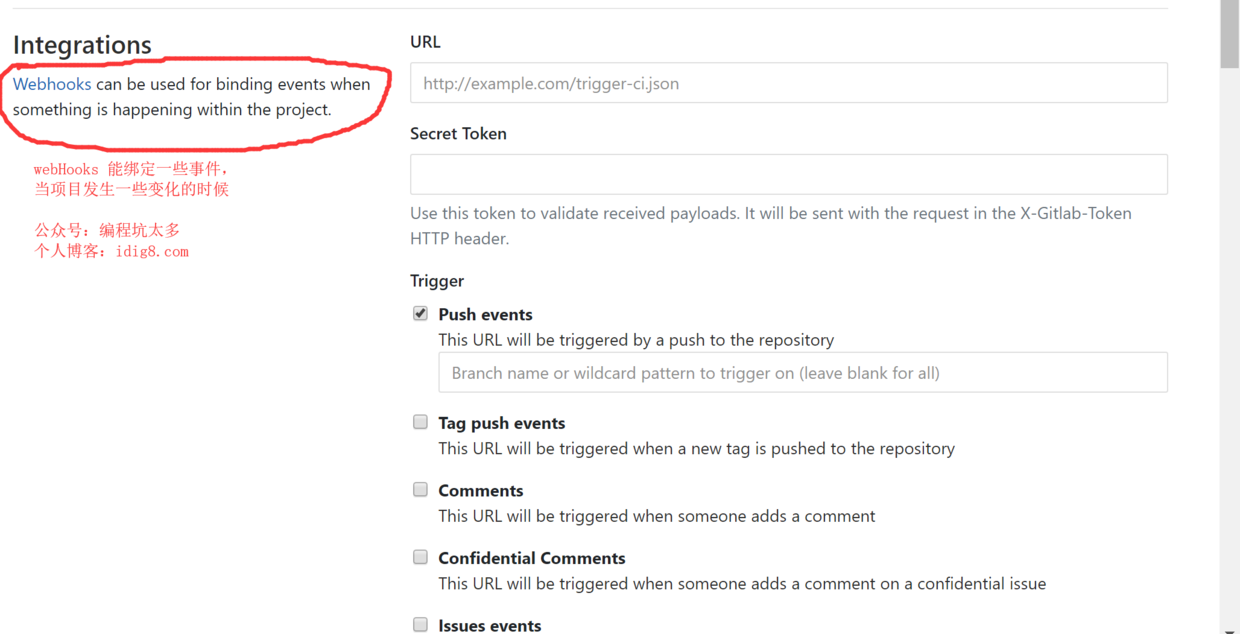Image resolution: width=1240 pixels, height=634 pixels.
Task: Check the Comments trigger checkbox
Action: click(x=420, y=489)
